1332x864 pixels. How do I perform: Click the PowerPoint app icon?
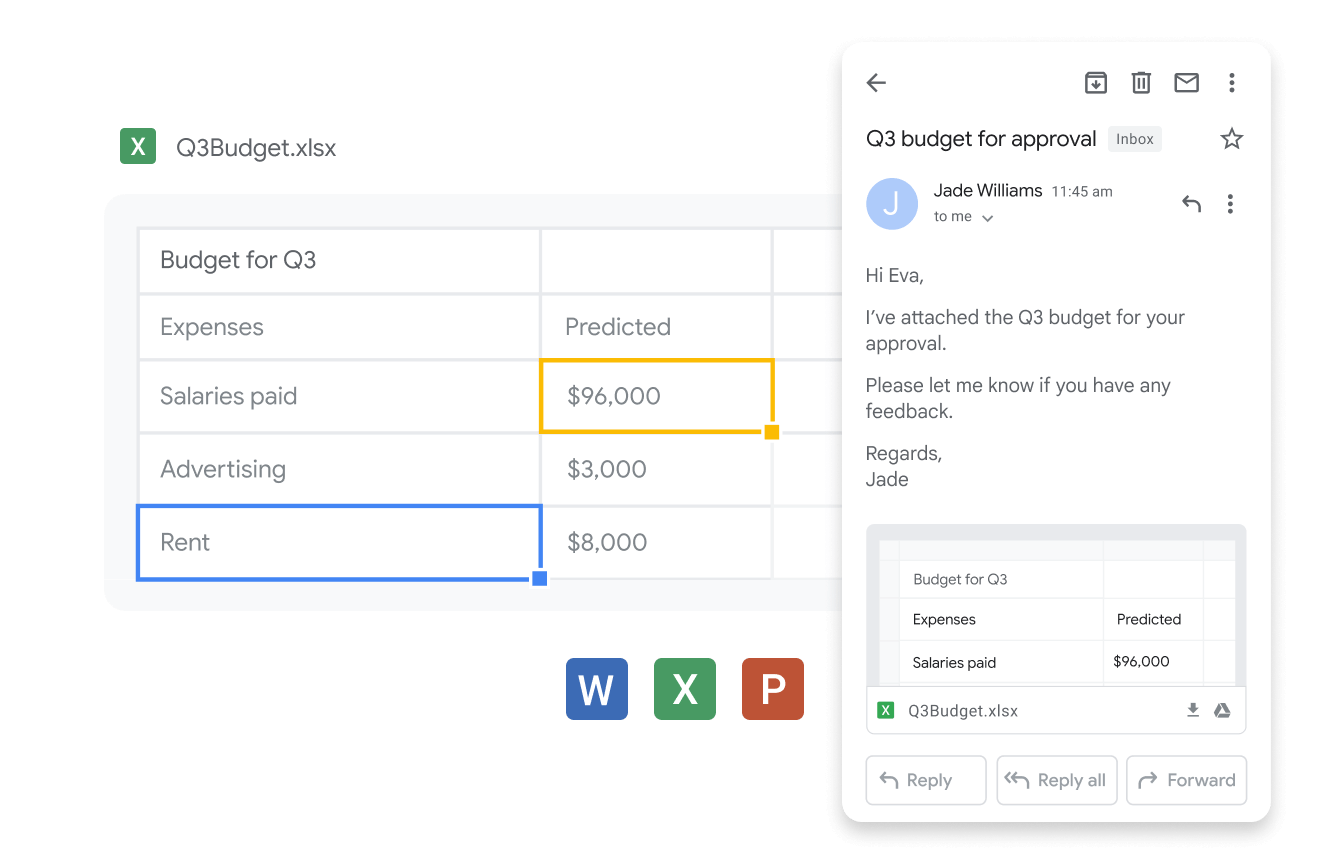[x=773, y=689]
